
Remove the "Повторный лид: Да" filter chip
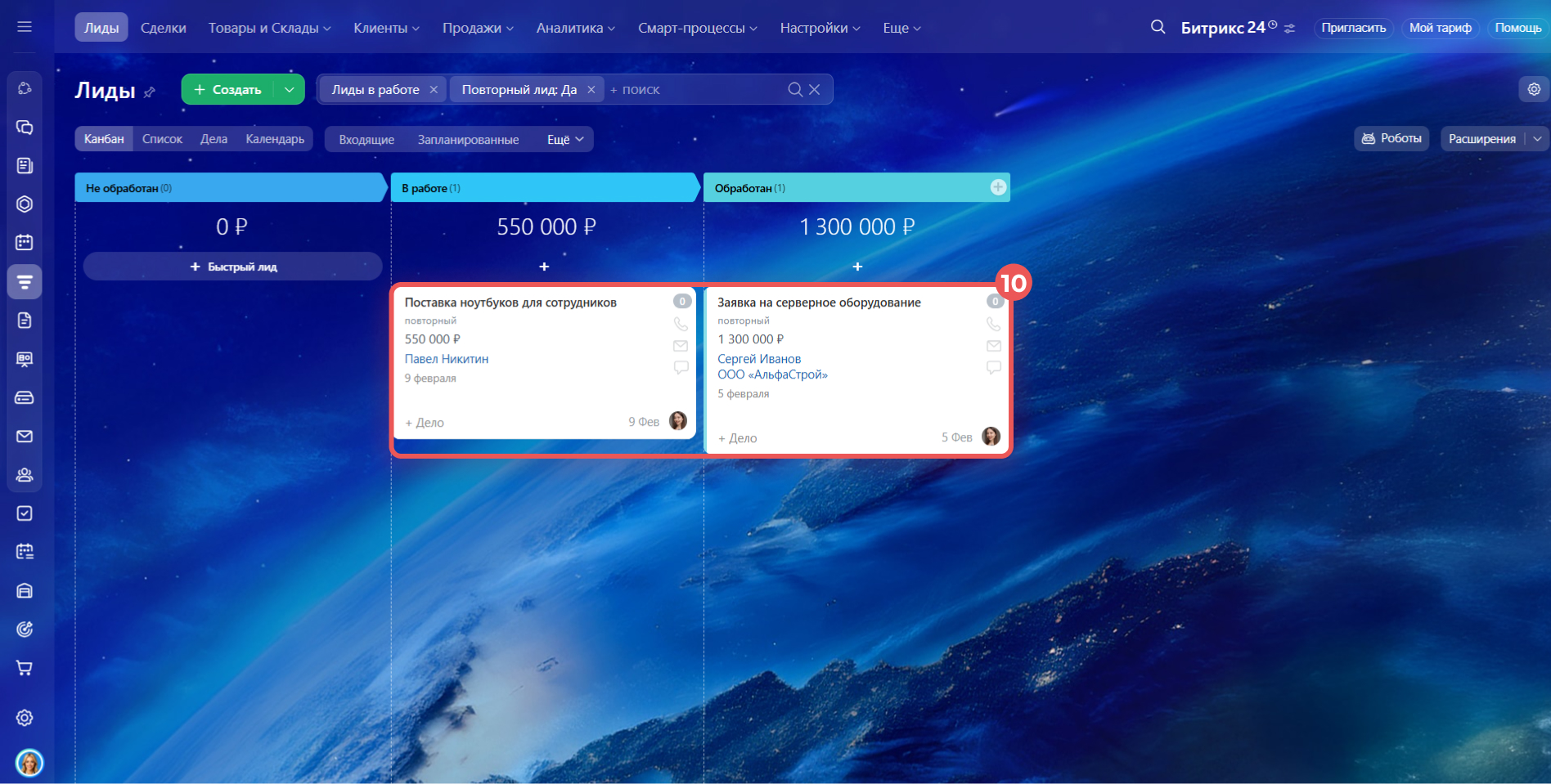(591, 90)
